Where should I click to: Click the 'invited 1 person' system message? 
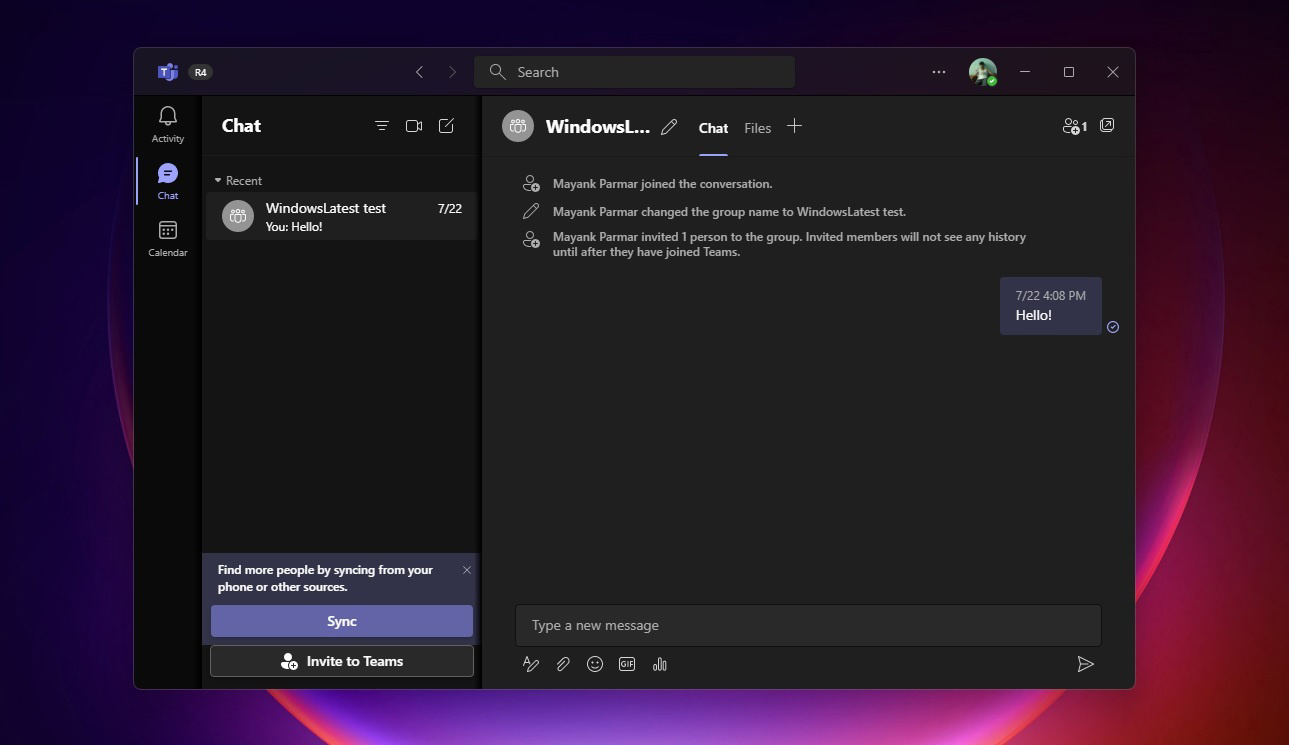789,244
